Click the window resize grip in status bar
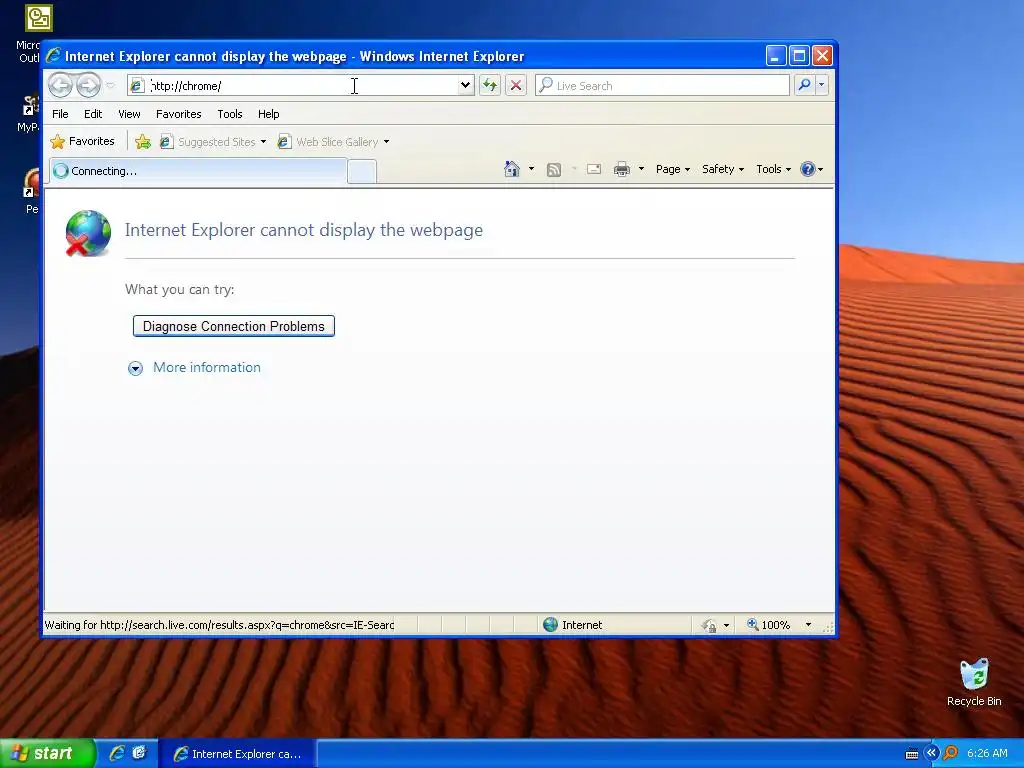This screenshot has height=768, width=1024. 828,627
